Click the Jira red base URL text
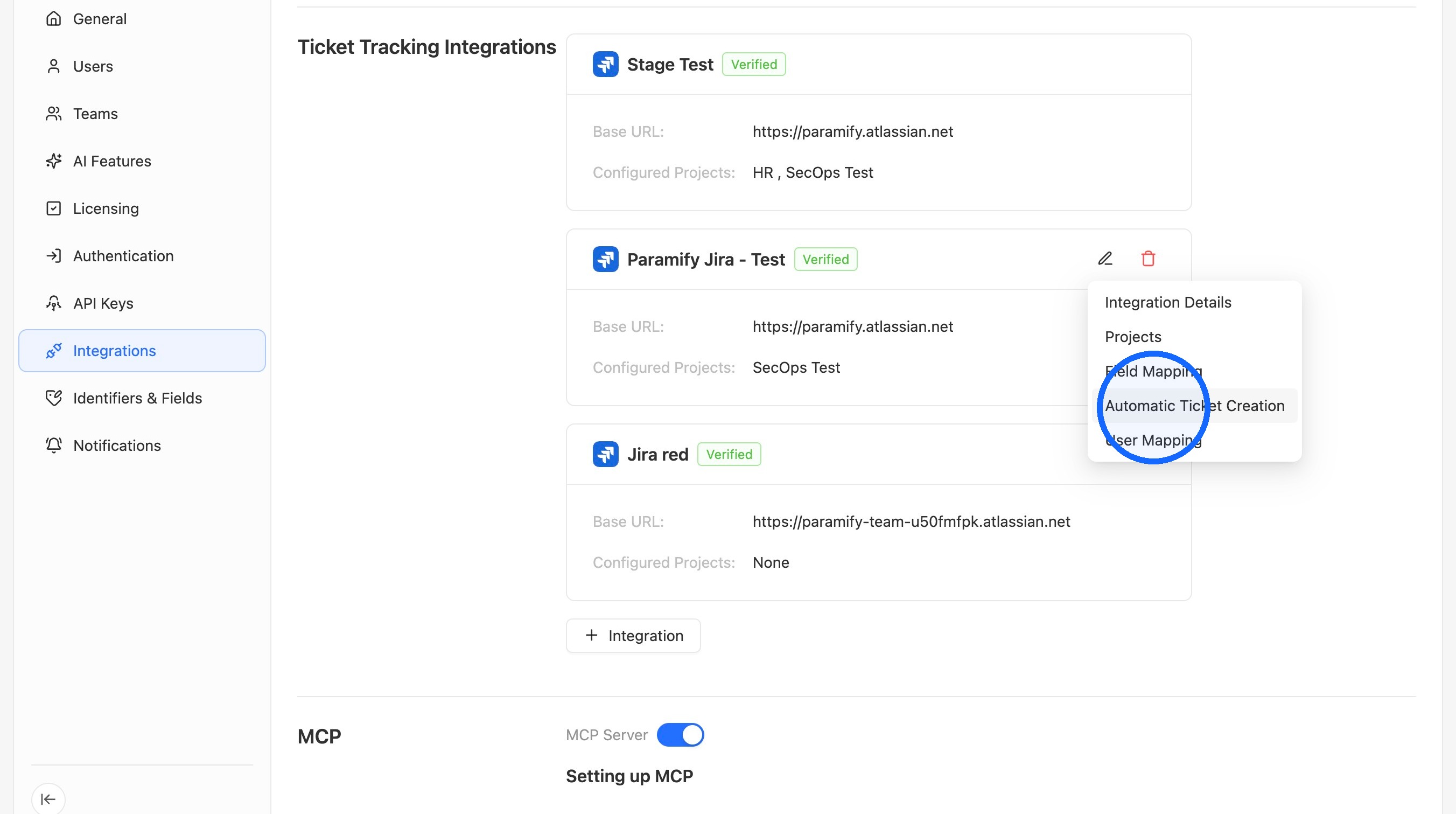Screen dimensions: 1456x814 tap(911, 521)
